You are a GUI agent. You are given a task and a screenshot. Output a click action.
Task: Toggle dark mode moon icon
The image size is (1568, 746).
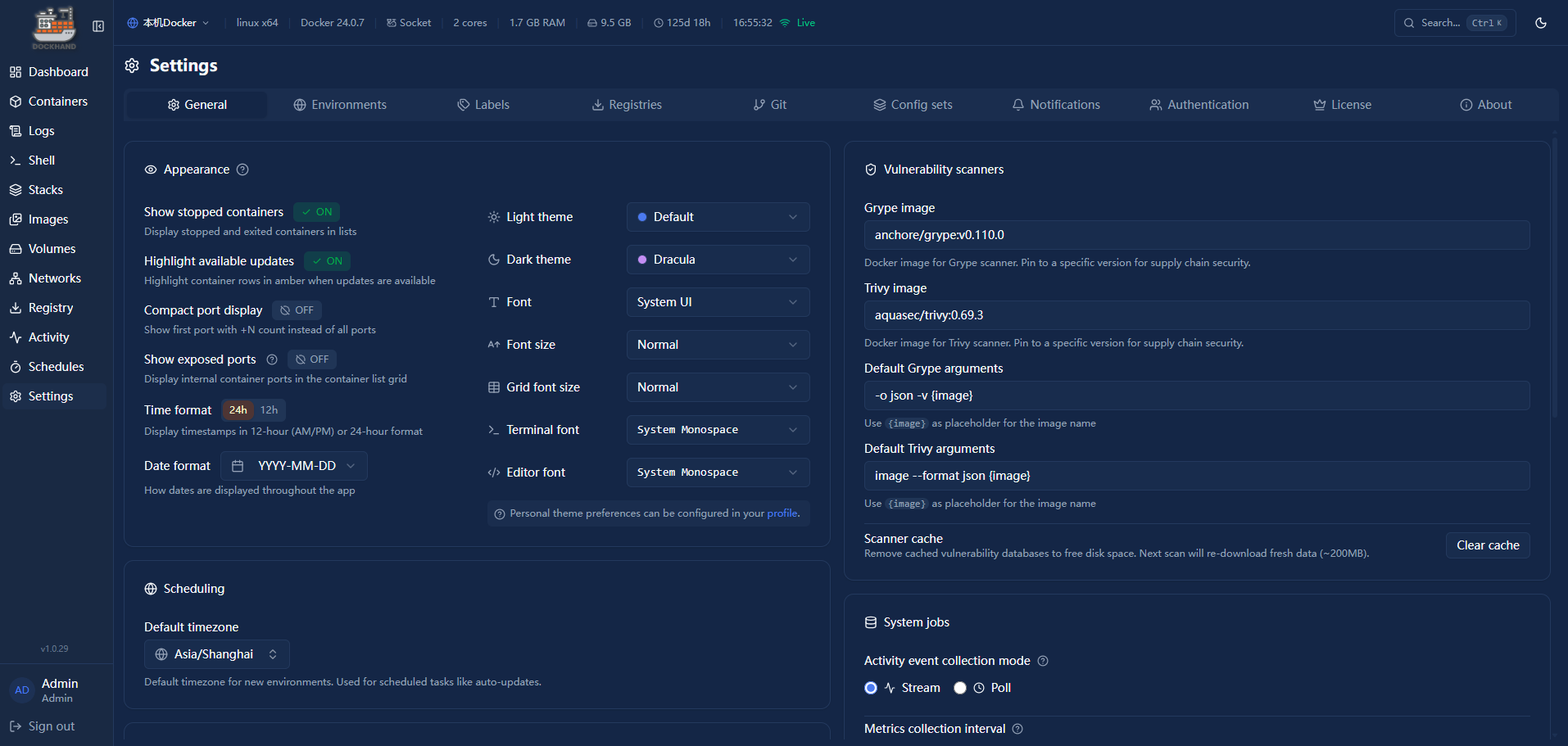[x=1541, y=23]
